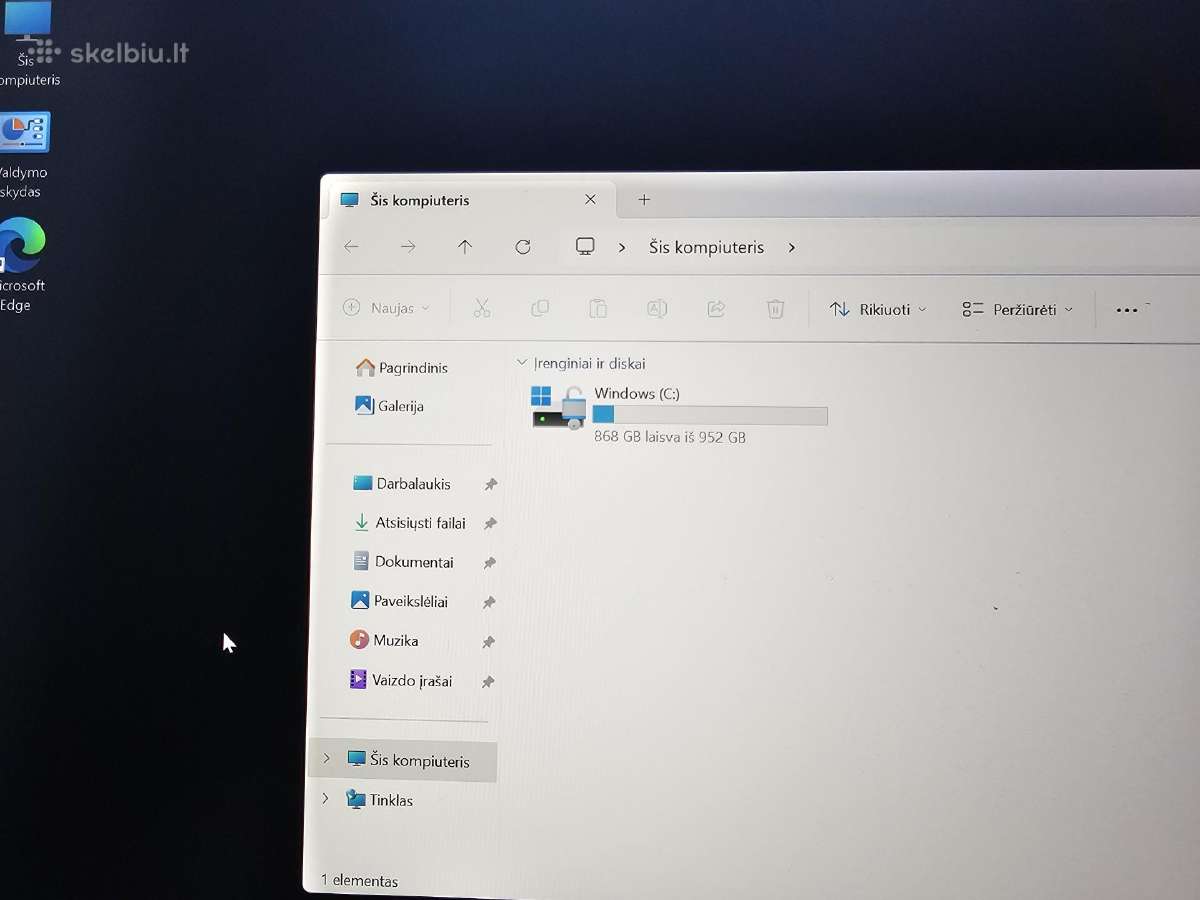Open Galerija in navigation pane
The width and height of the screenshot is (1200, 900).
(x=390, y=406)
